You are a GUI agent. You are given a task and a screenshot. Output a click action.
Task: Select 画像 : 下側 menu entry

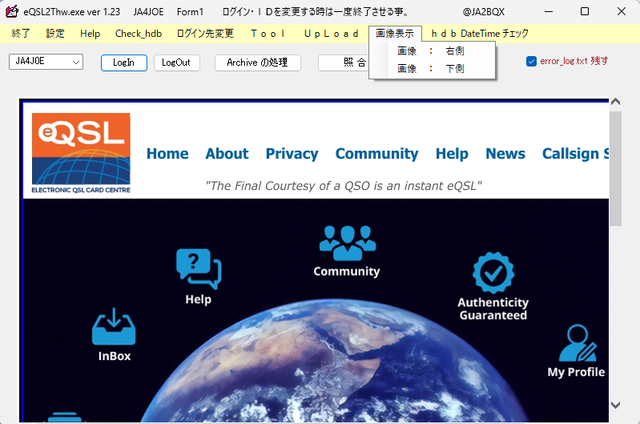(432, 68)
